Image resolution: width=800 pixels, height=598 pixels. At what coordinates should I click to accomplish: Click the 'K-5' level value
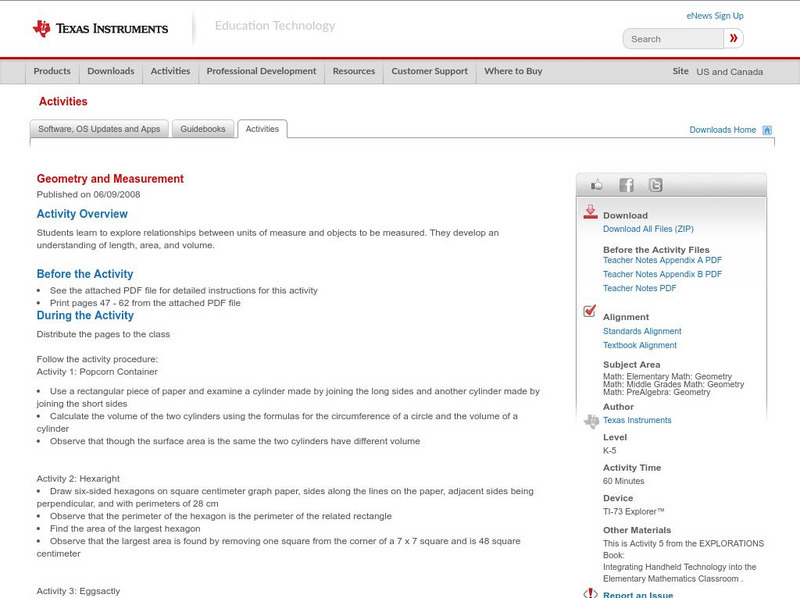(x=609, y=451)
